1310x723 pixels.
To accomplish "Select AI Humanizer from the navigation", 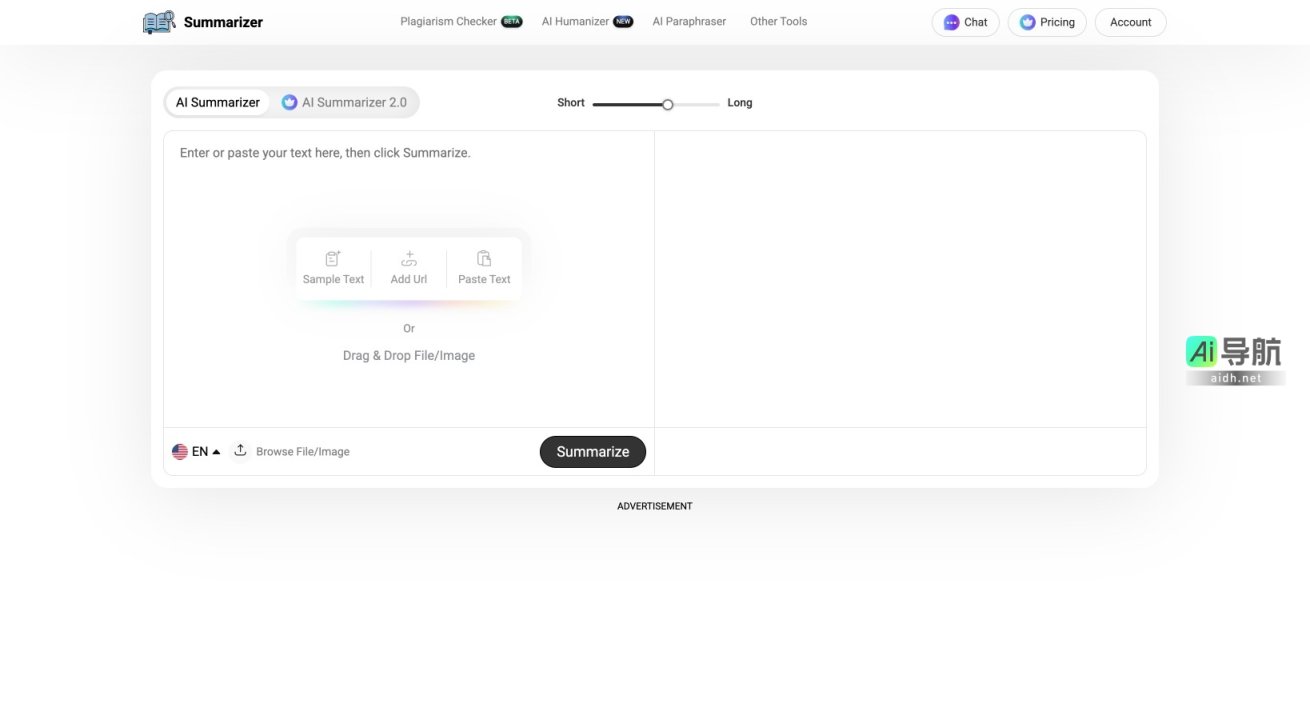I will 576,21.
